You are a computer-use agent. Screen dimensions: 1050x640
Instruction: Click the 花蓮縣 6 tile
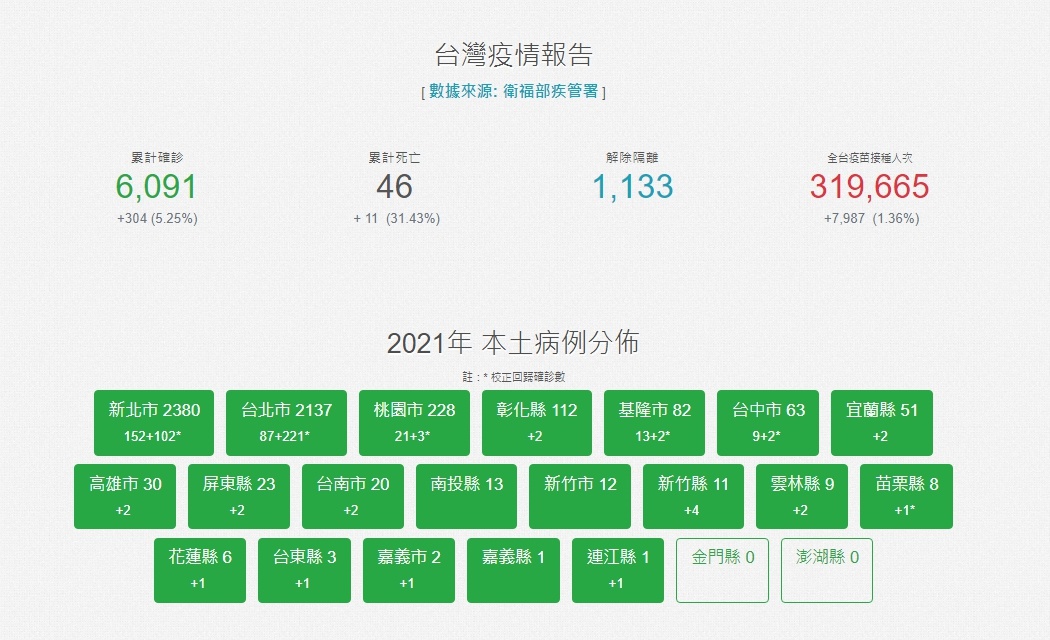click(x=200, y=570)
